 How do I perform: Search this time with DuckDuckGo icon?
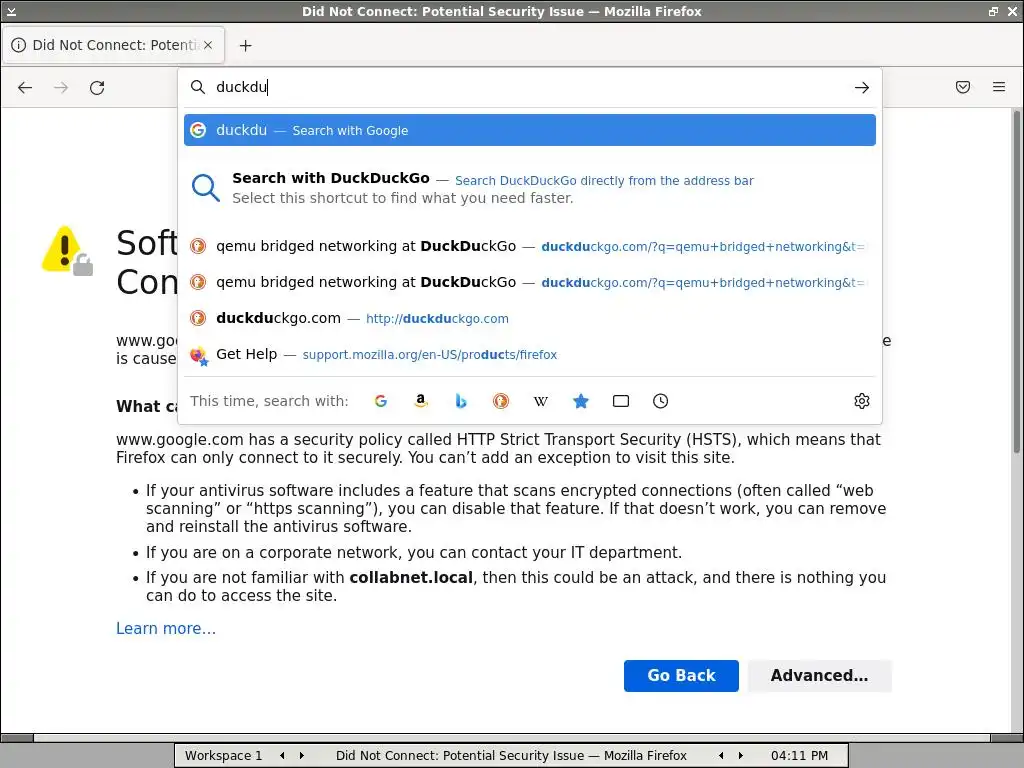click(501, 401)
